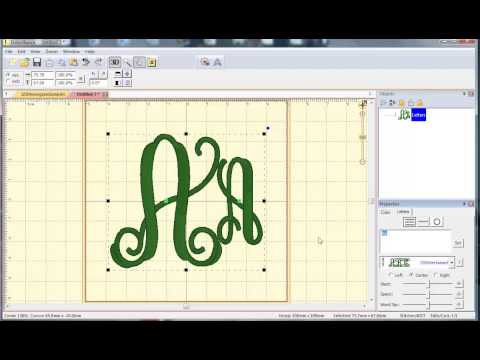Screen dimensions: 480x360
Task: Rotate the selection right
Action: click(x=103, y=74)
